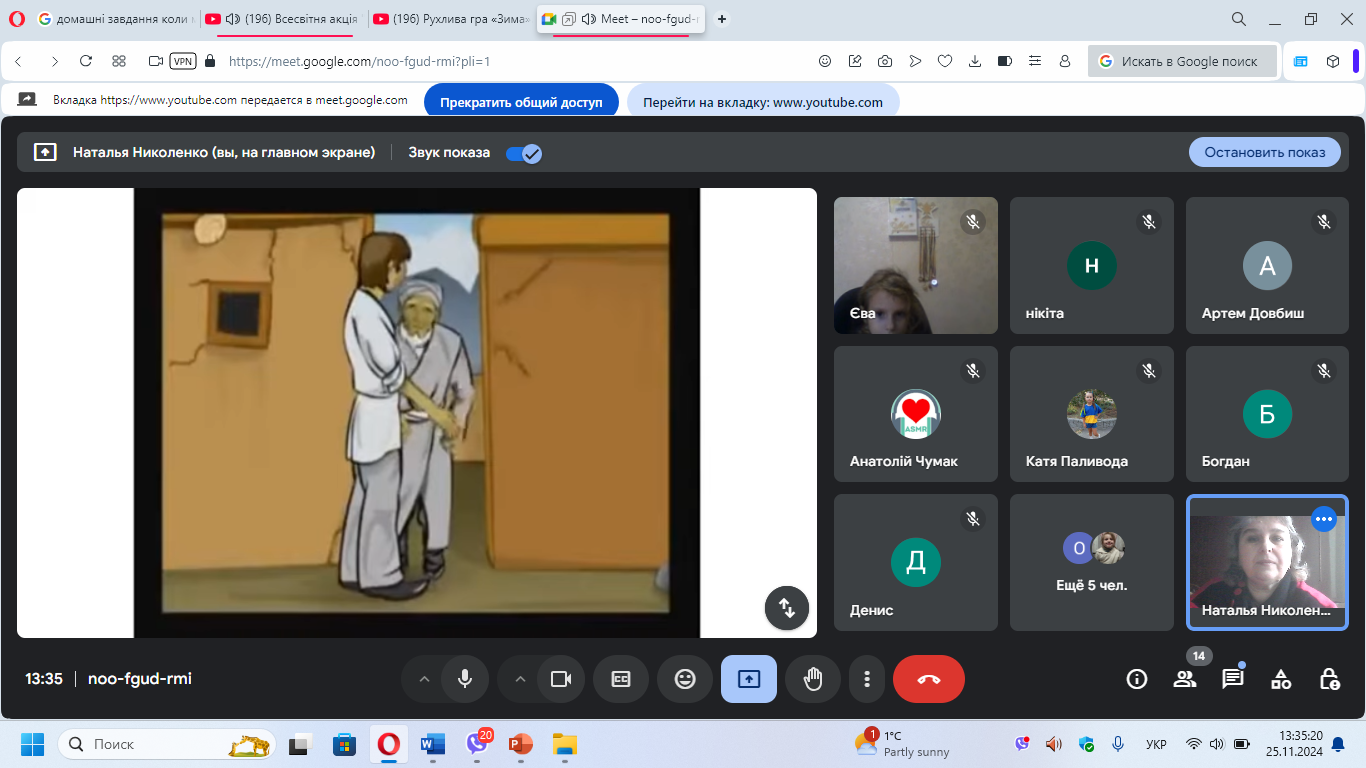Click Opera sidebar workspace blue icon
Image resolution: width=1366 pixels, height=768 pixels.
pyautogui.click(x=1300, y=61)
